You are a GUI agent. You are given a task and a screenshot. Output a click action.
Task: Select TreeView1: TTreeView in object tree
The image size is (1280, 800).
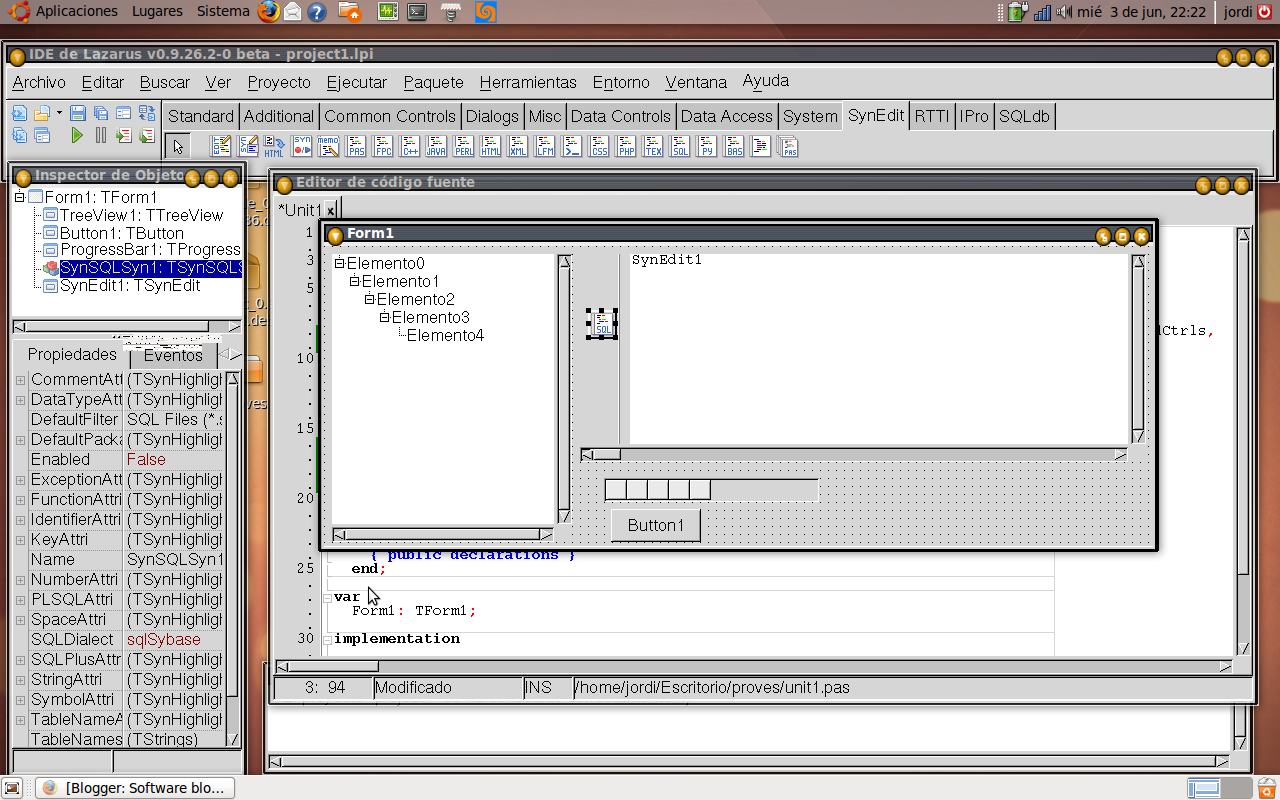click(x=141, y=215)
